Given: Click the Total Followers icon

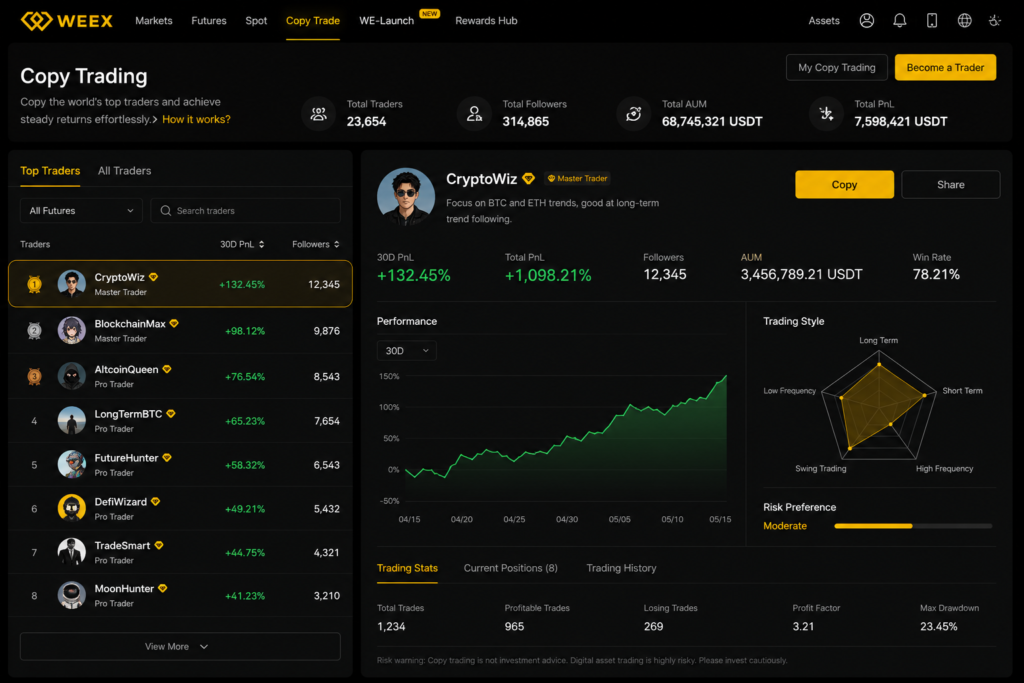Looking at the screenshot, I should click(474, 114).
